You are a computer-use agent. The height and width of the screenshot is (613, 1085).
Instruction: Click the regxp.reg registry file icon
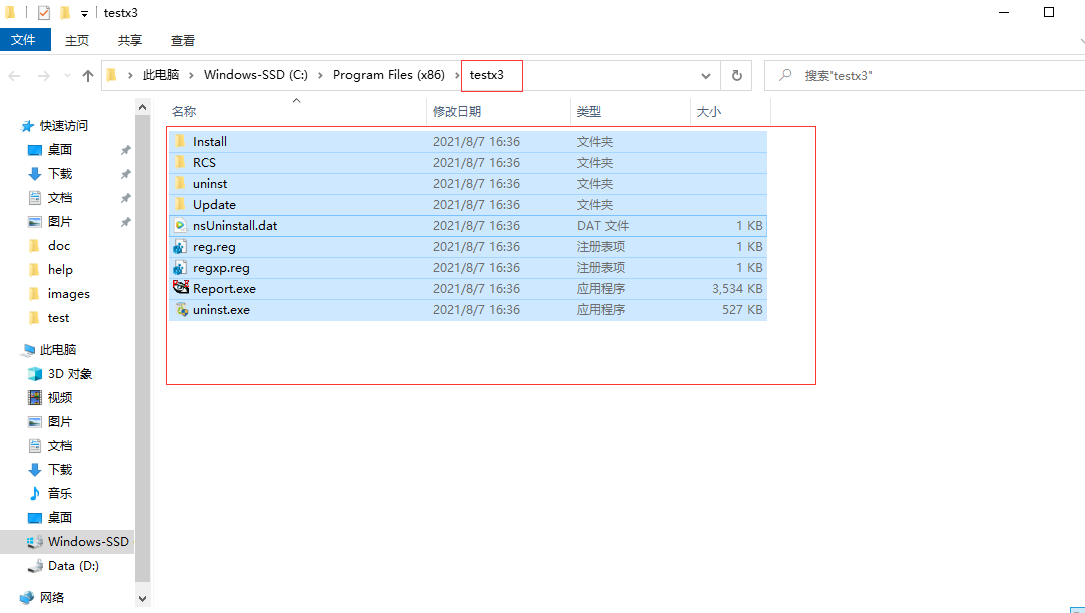pyautogui.click(x=181, y=268)
